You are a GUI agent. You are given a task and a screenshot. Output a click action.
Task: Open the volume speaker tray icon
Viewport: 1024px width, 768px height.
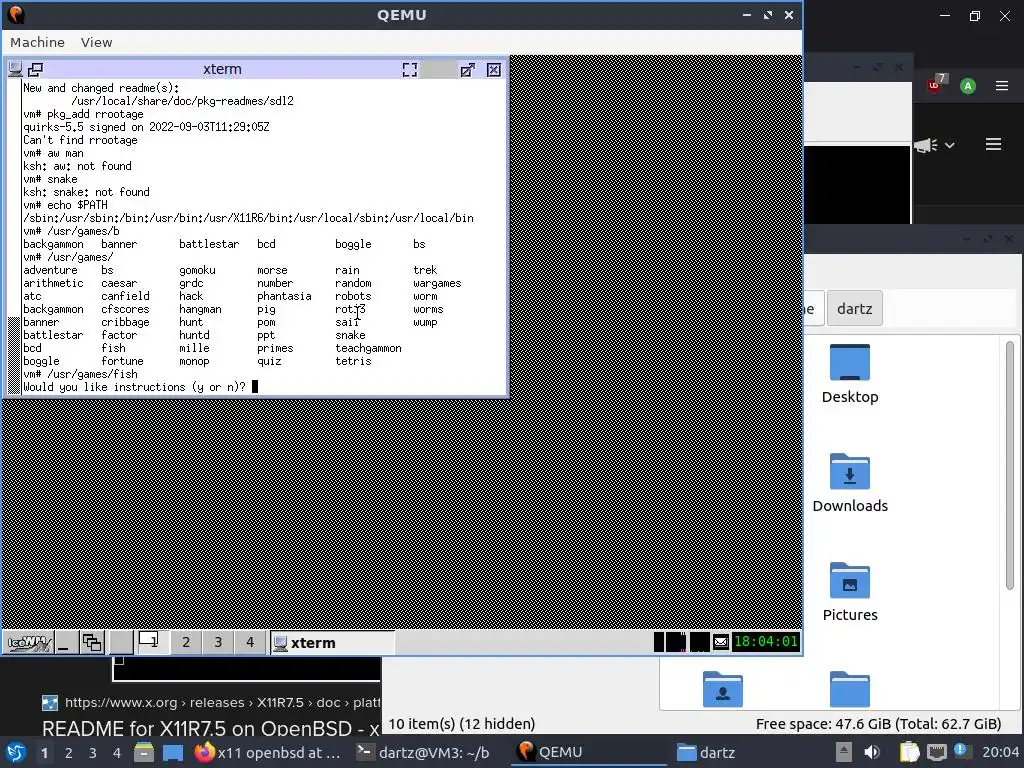tap(872, 752)
